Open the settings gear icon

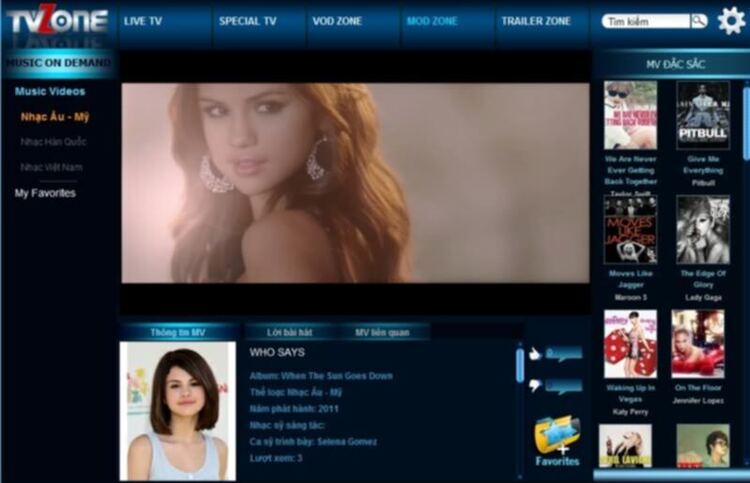731,21
